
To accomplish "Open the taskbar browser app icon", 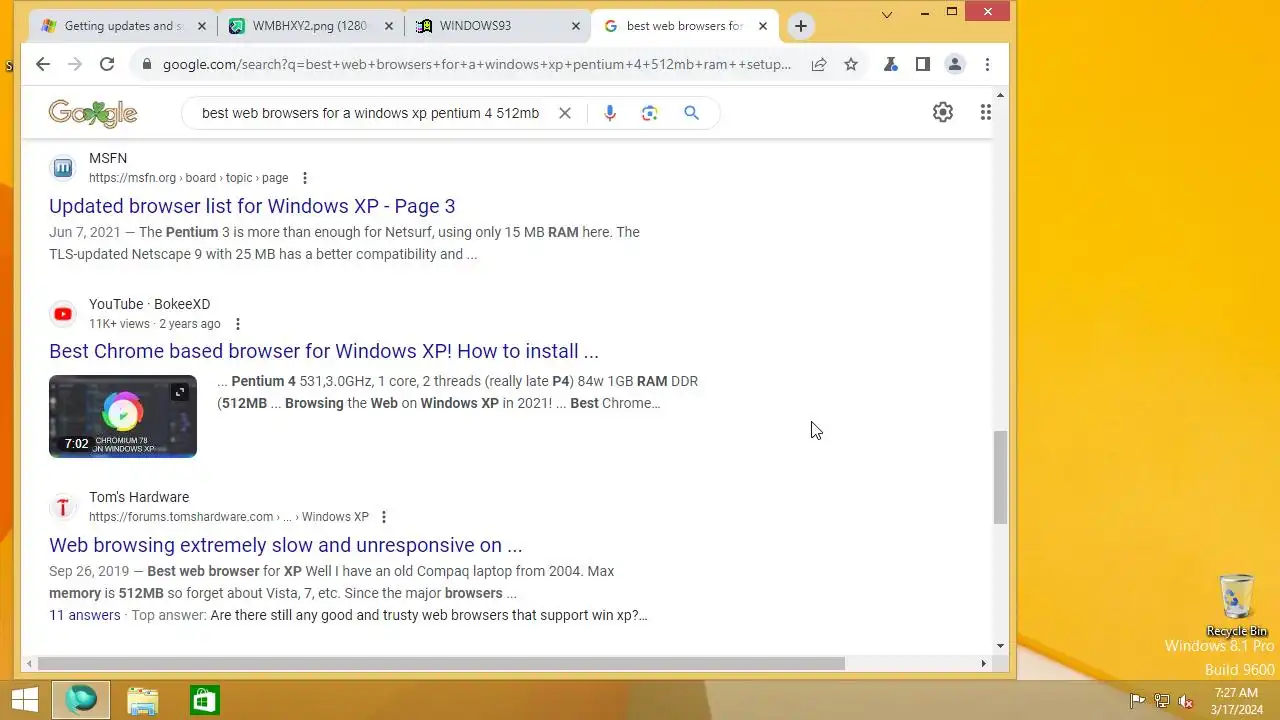I will [x=81, y=699].
